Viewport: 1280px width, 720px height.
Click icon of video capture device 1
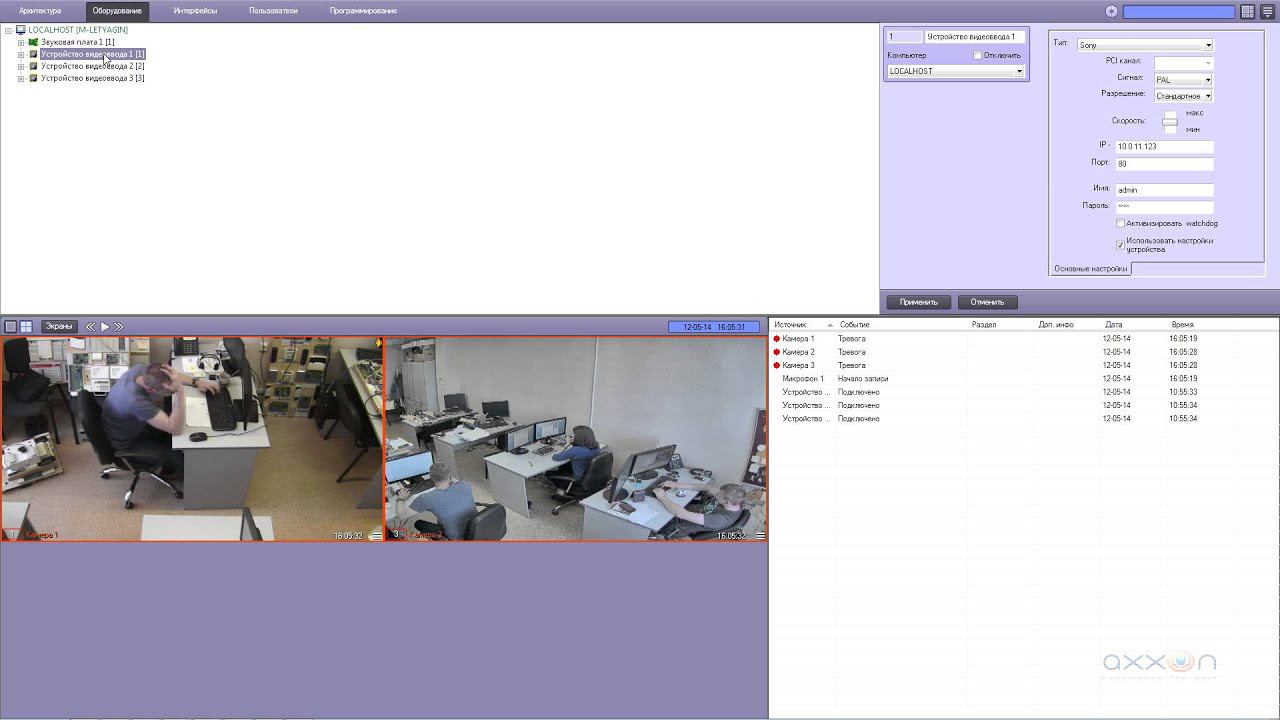pyautogui.click(x=33, y=54)
